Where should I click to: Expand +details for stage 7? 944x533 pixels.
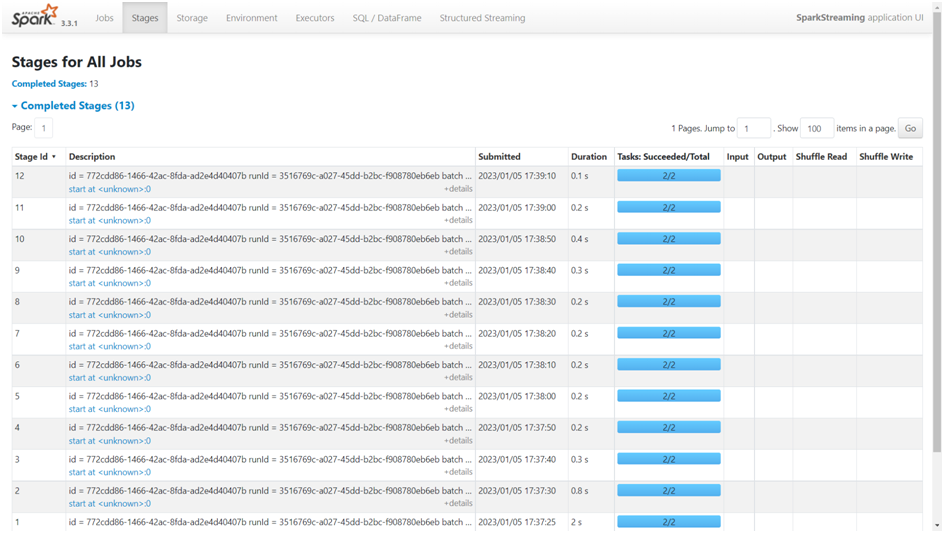(458, 346)
